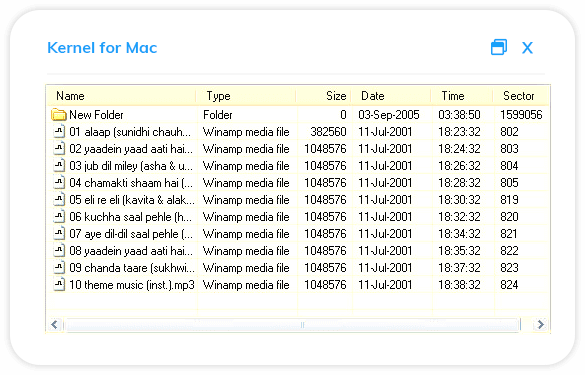The image size is (585, 375).
Task: Click the file icon beside 07 aye dil-dil
Action: (x=59, y=234)
